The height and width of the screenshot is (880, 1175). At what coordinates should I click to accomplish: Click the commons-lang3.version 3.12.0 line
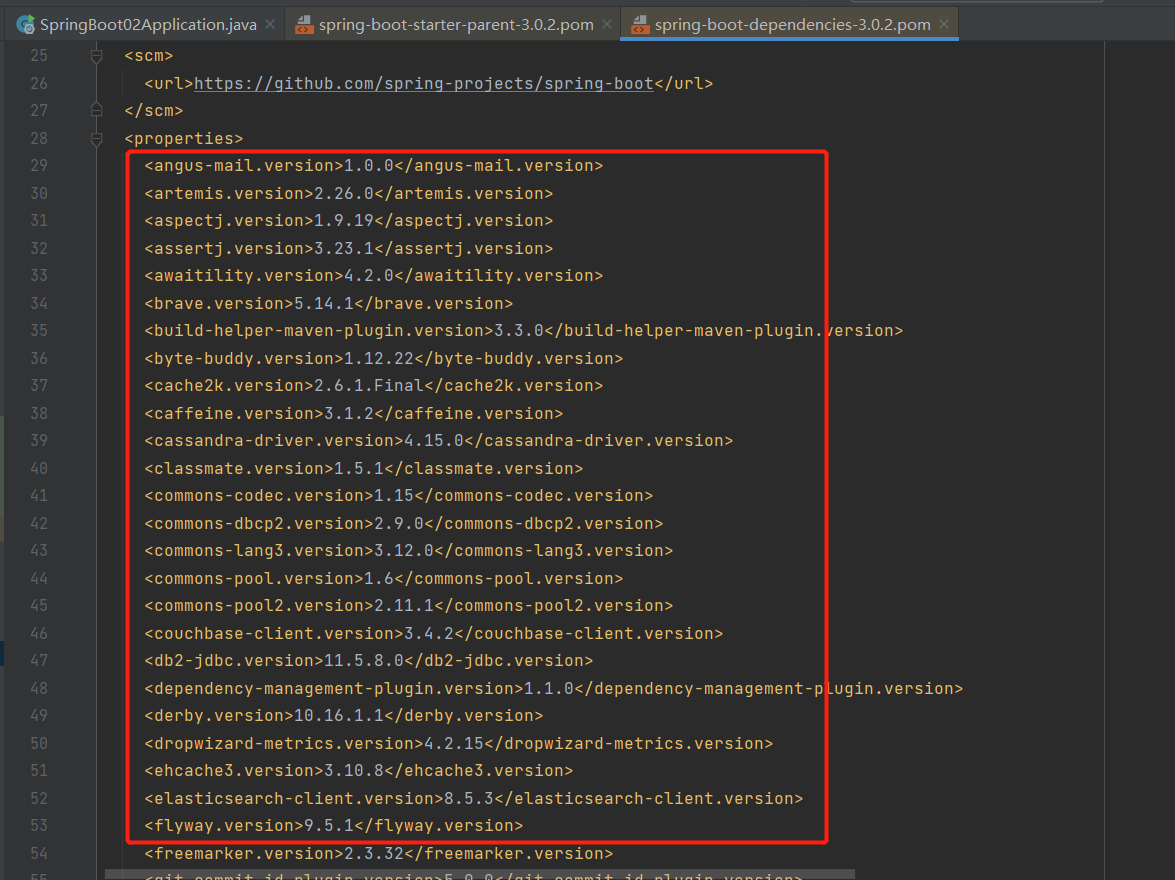408,551
